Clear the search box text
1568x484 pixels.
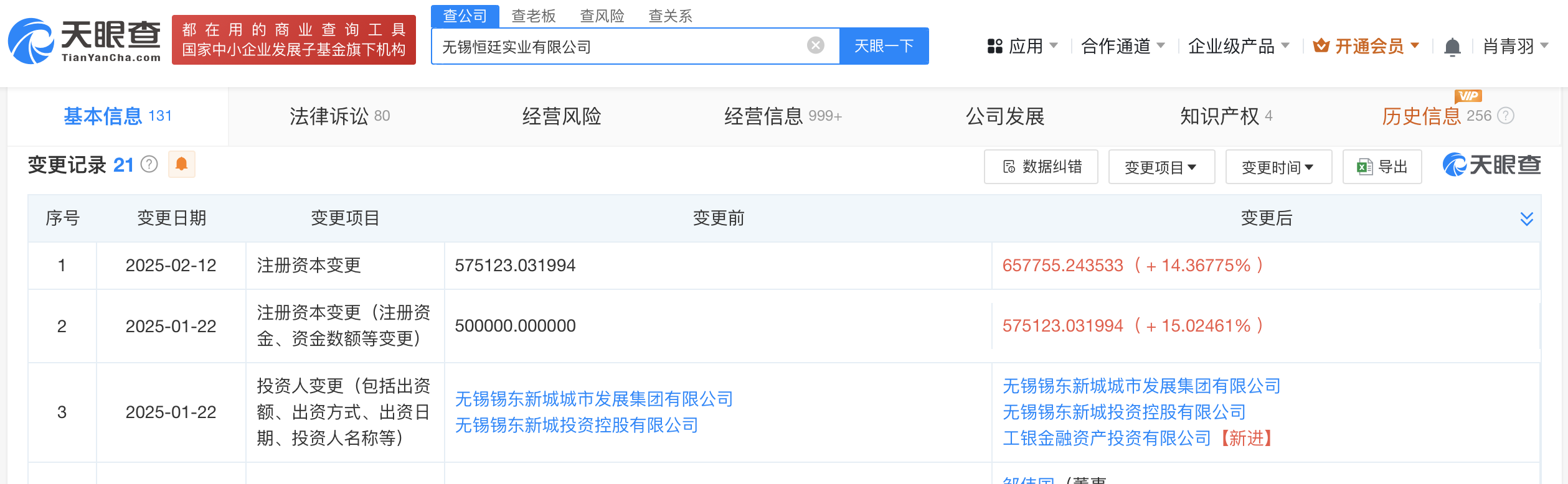[x=816, y=45]
